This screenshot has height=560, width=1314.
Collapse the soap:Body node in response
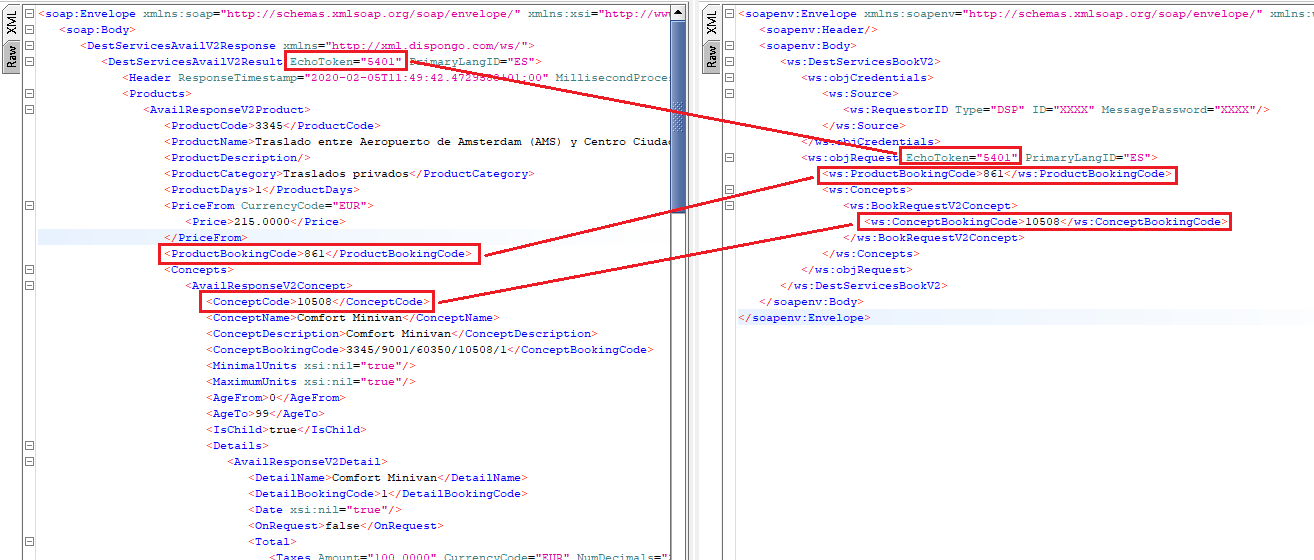tap(29, 30)
